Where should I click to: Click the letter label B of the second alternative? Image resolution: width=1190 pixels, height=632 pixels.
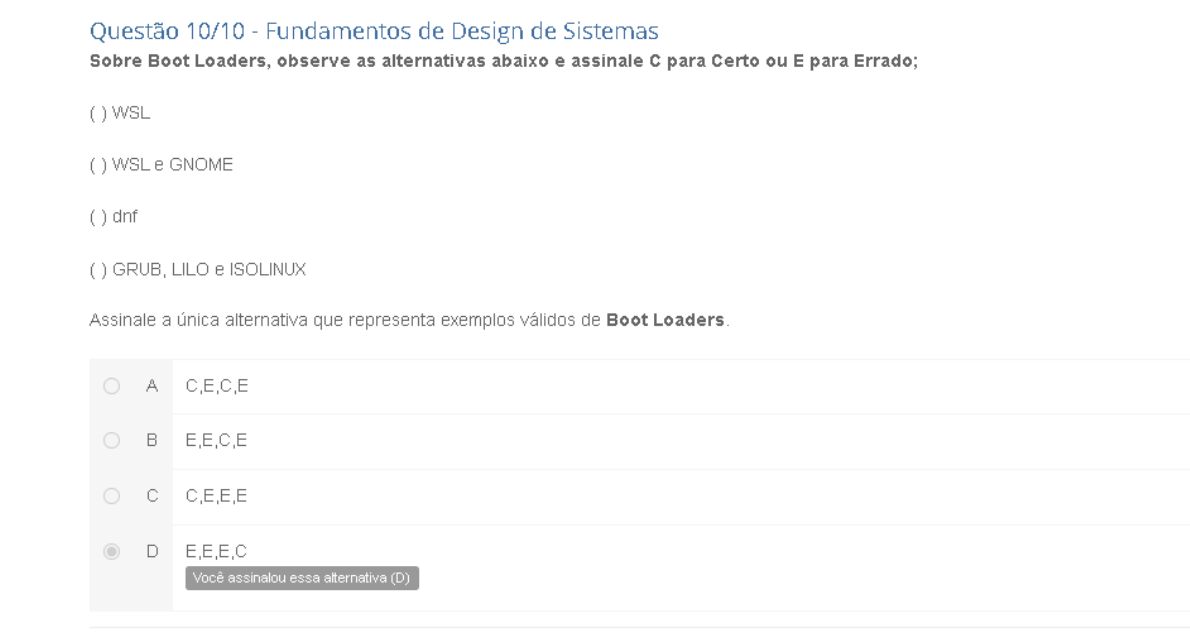[152, 441]
